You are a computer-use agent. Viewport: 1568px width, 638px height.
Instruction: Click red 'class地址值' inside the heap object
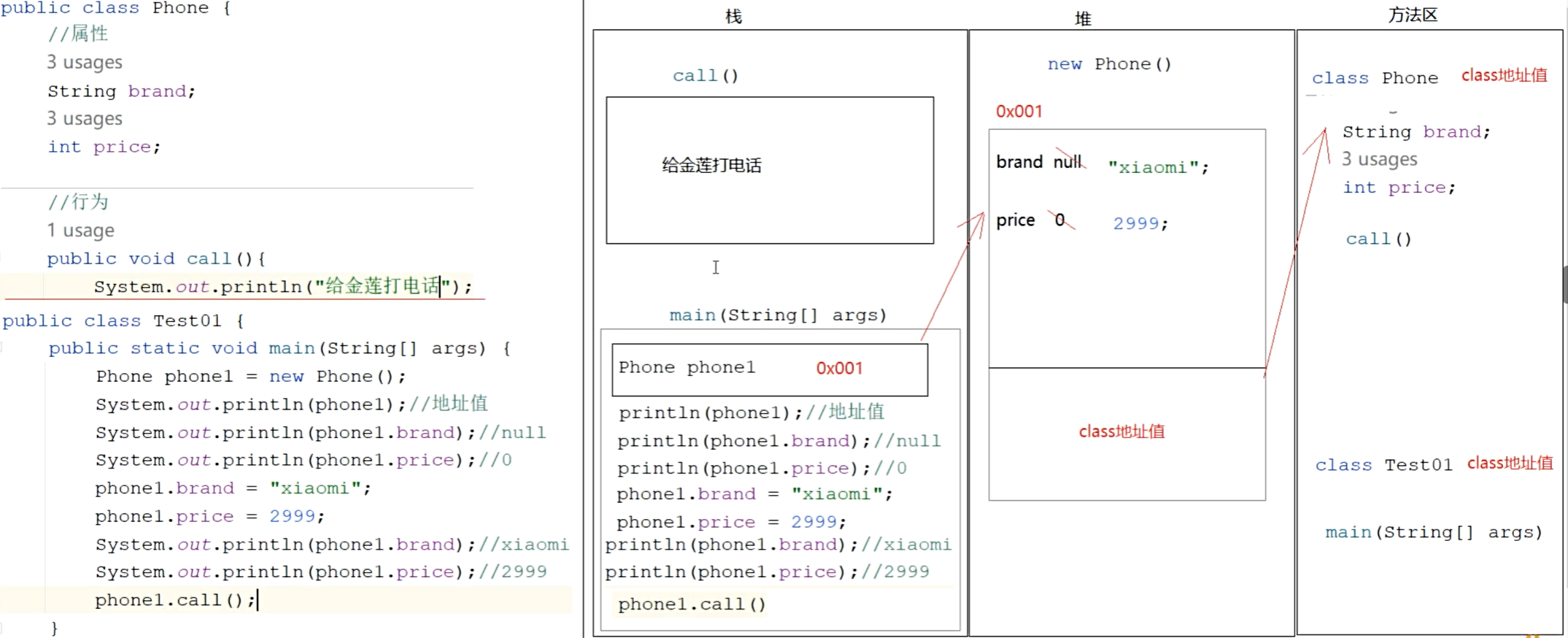1122,432
